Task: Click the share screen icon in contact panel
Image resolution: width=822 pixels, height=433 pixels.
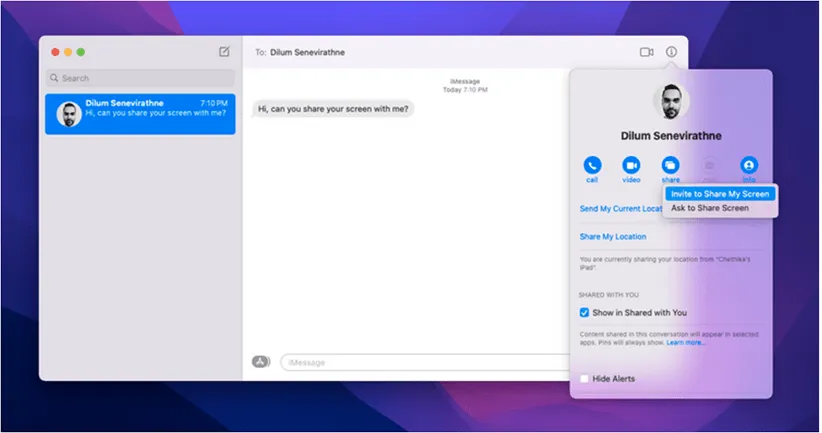Action: point(670,166)
